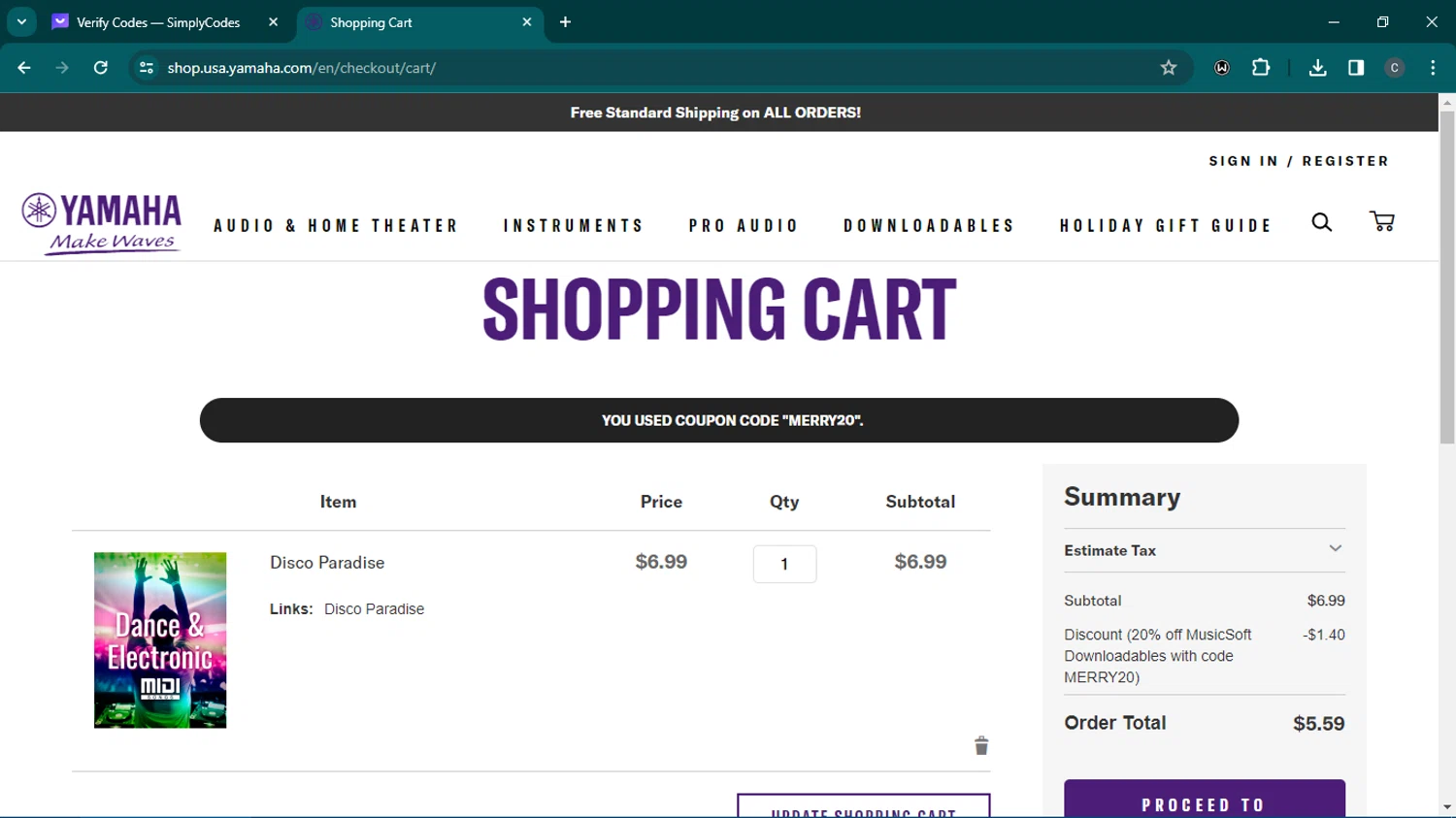1456x818 pixels.
Task: Click the Links: Disco Paradise text
Action: point(347,609)
